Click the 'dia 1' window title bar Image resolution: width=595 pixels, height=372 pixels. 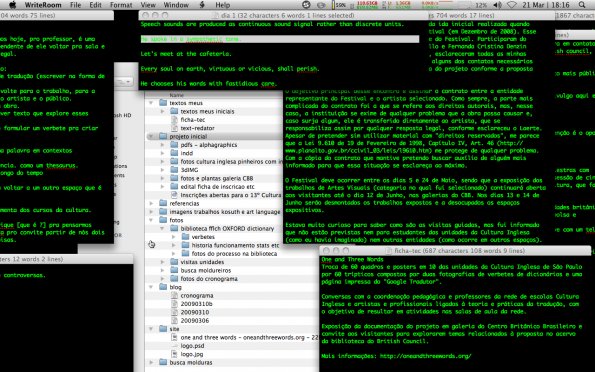coord(283,15)
